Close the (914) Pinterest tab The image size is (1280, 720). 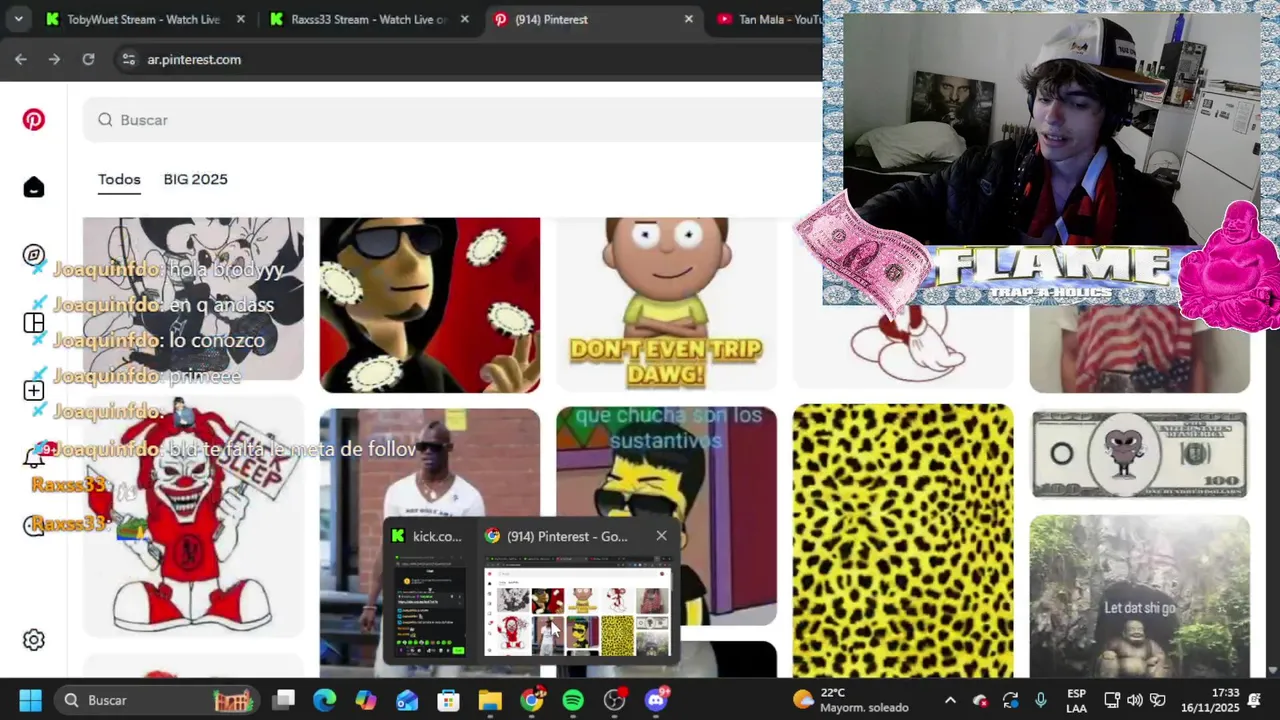[x=689, y=19]
